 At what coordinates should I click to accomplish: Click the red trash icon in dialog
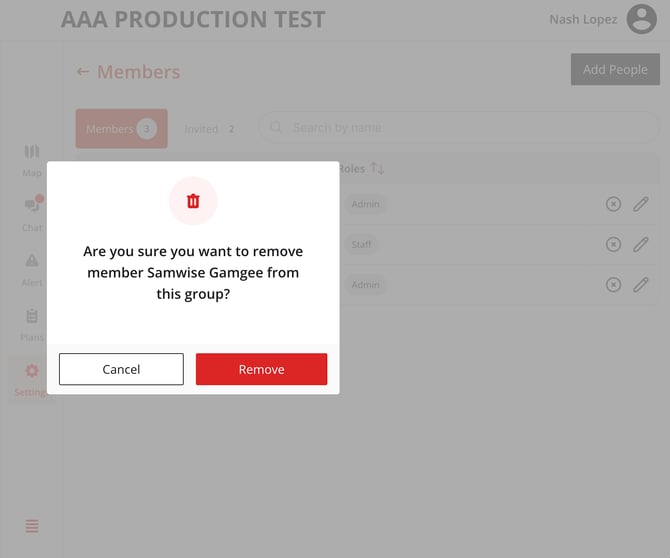point(193,201)
